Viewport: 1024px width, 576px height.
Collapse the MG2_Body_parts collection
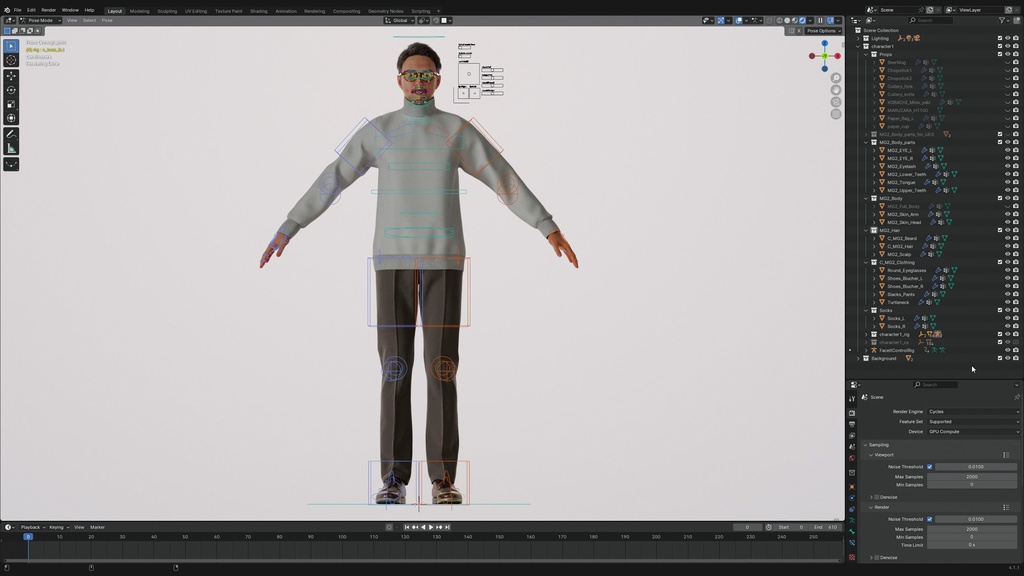tap(866, 142)
